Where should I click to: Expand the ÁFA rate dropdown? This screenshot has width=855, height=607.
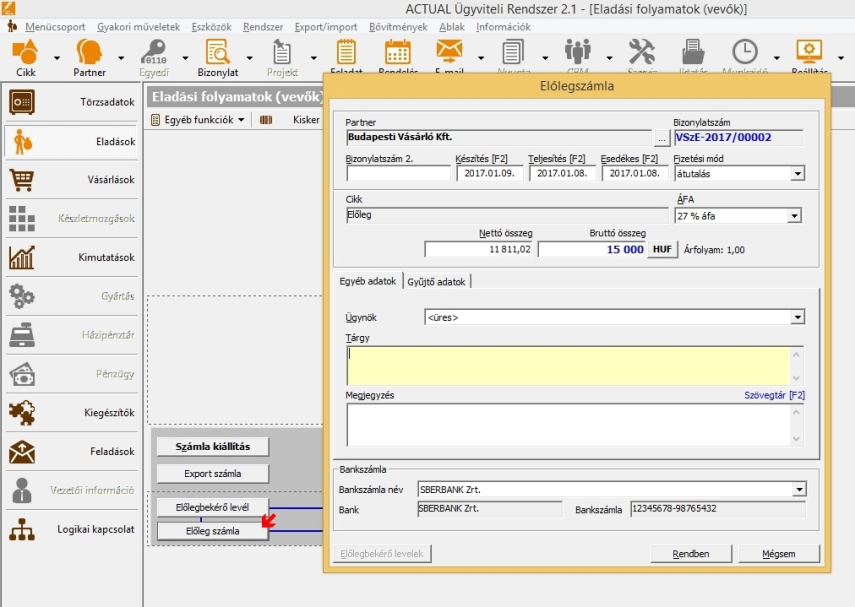point(797,215)
